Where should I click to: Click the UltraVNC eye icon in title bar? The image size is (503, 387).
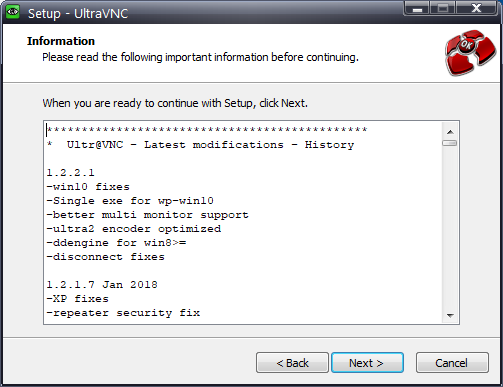pyautogui.click(x=13, y=12)
